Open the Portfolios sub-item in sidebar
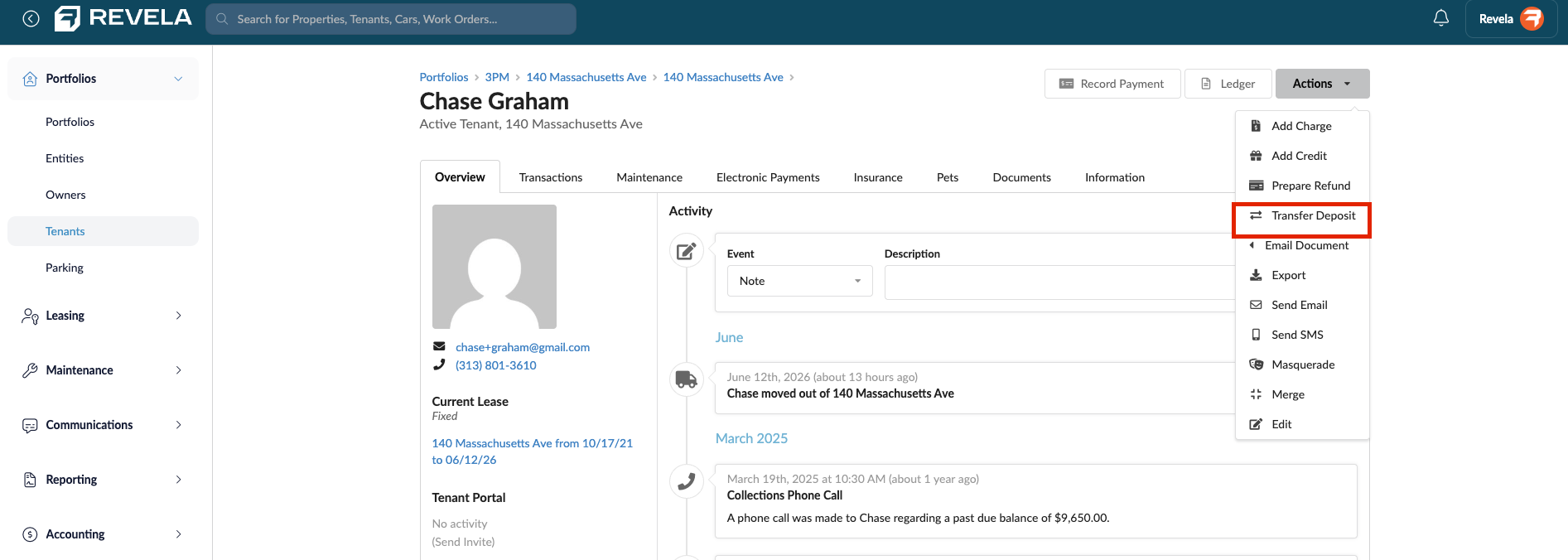The height and width of the screenshot is (560, 1568). [70, 122]
